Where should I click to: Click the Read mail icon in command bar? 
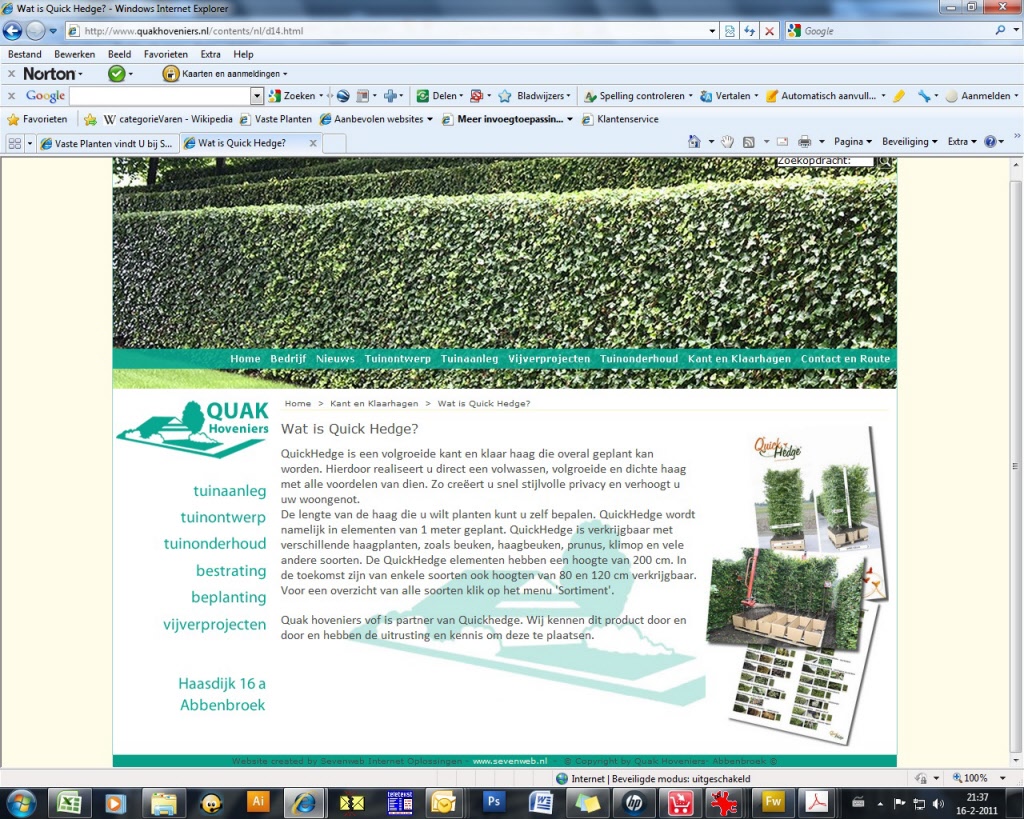(x=782, y=142)
